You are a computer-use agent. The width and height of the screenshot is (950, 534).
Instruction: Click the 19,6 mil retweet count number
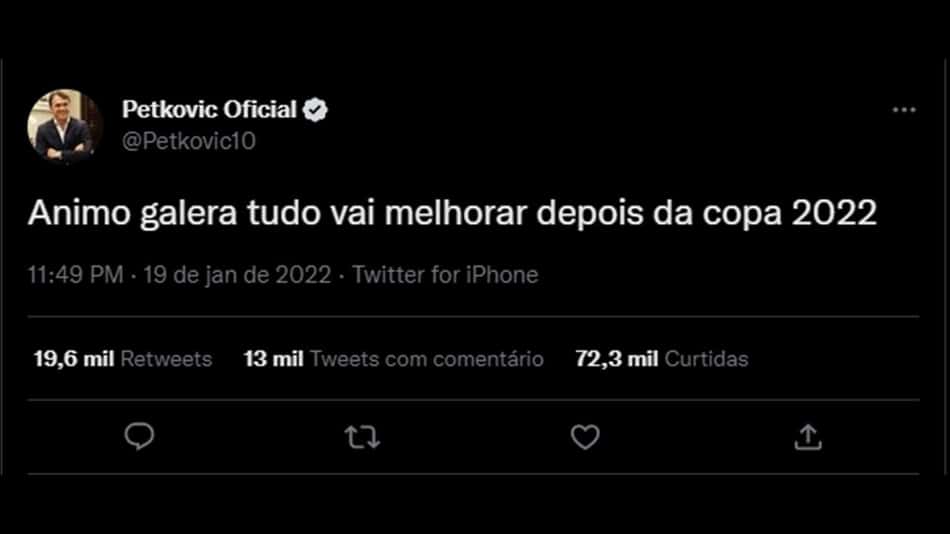click(74, 359)
